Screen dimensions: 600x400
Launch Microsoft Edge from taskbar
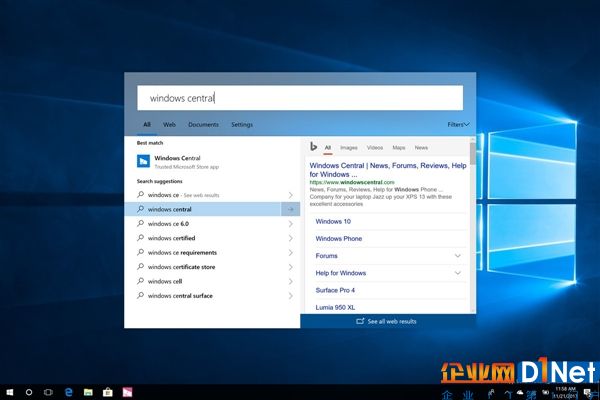click(x=69, y=392)
